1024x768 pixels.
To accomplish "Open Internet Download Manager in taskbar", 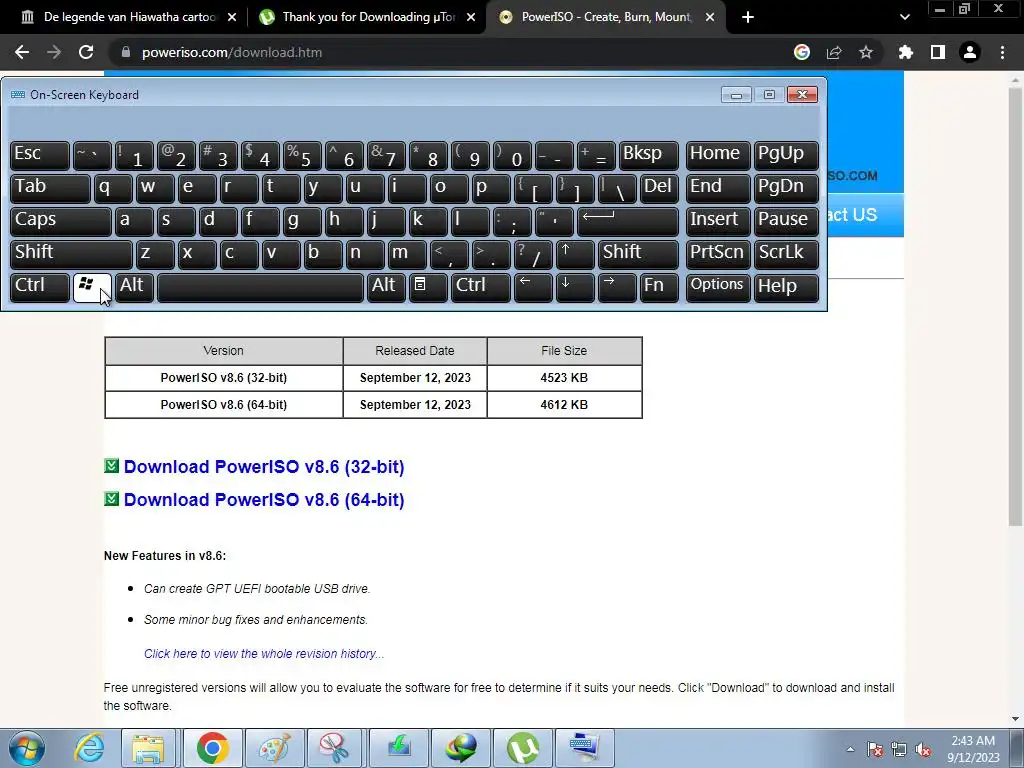I will pyautogui.click(x=461, y=748).
